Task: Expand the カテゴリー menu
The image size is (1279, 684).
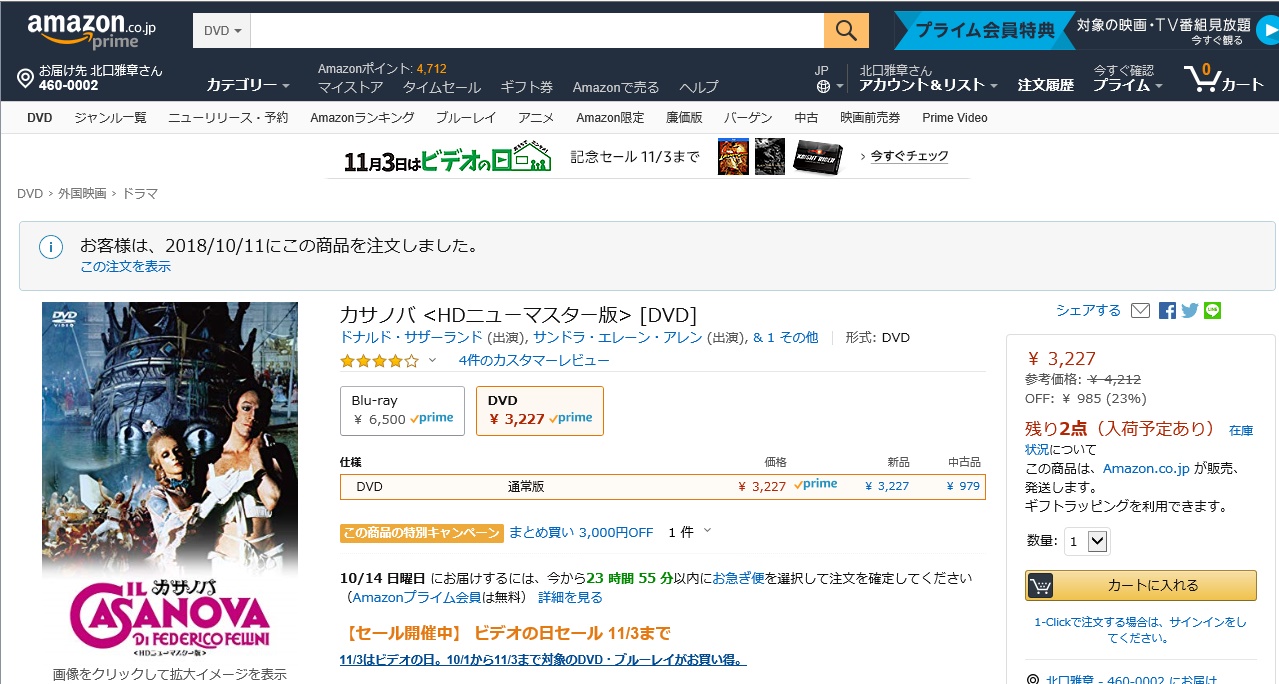Action: tap(248, 85)
